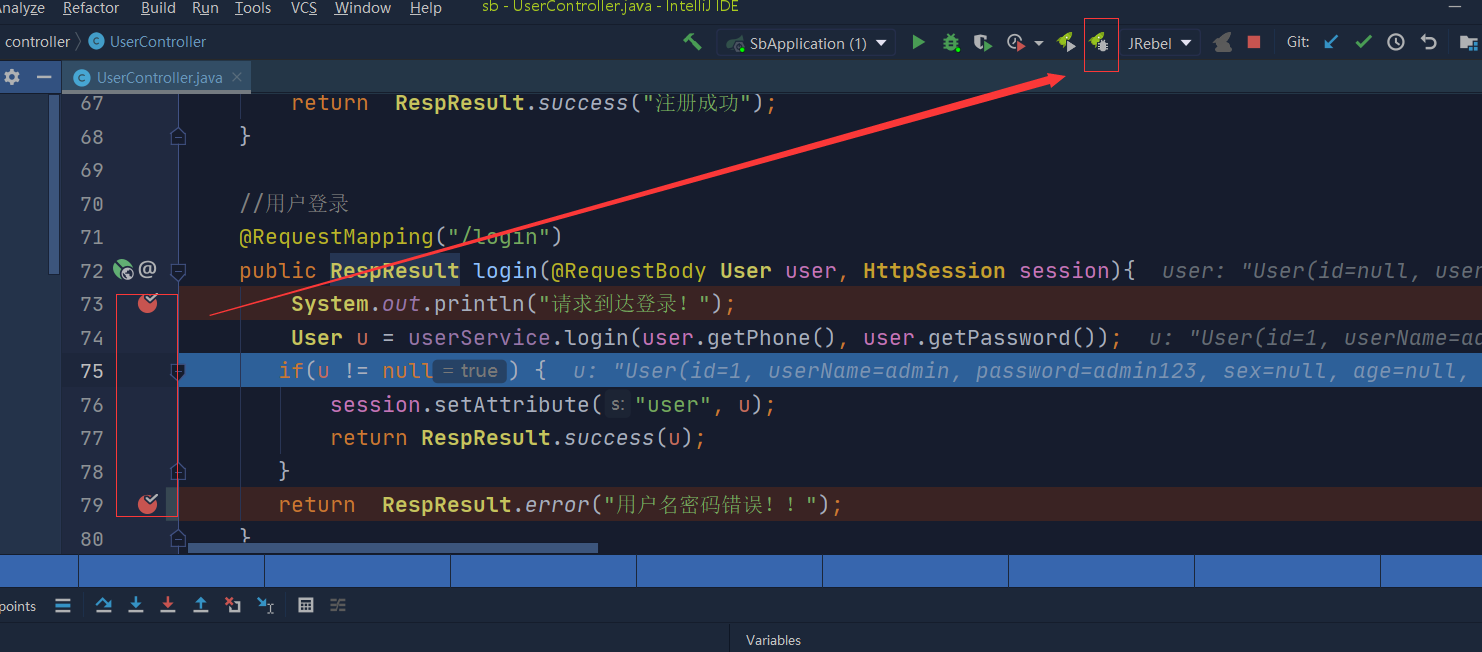The width and height of the screenshot is (1482, 652).
Task: Collapse the if-block fold marker on line 75
Action: click(178, 371)
